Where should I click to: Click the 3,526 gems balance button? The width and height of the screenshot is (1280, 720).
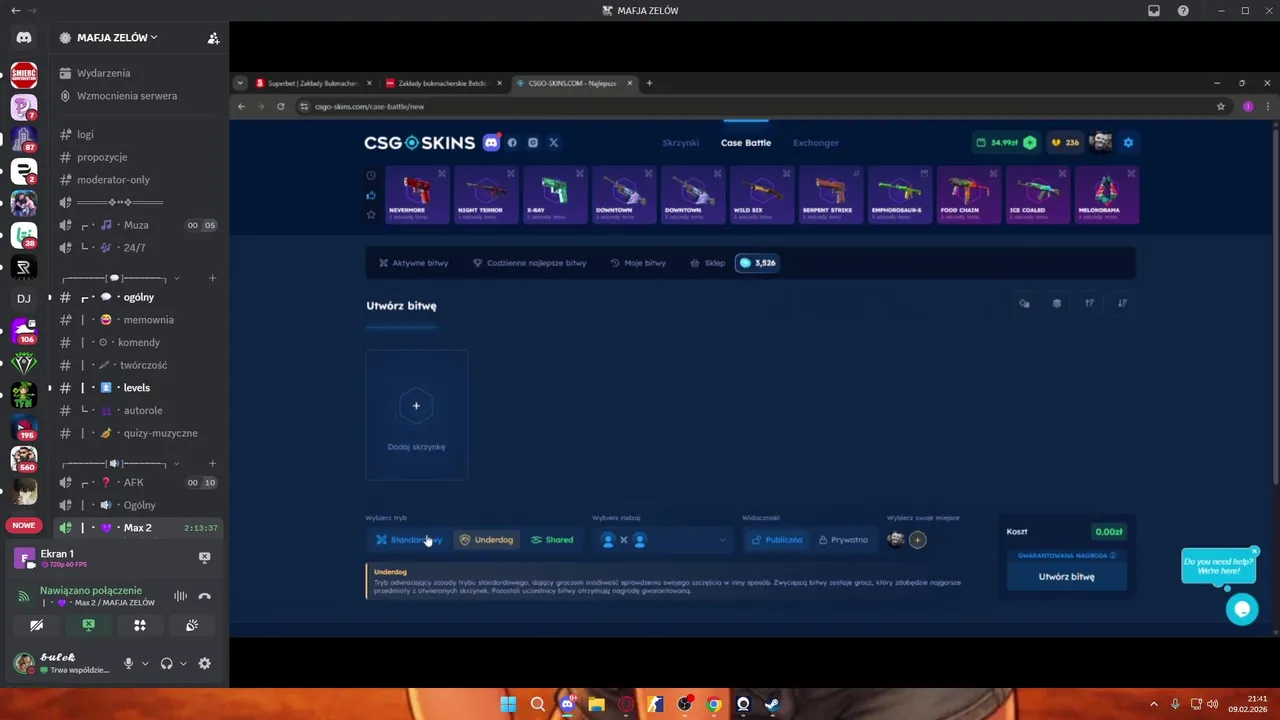[x=757, y=263]
